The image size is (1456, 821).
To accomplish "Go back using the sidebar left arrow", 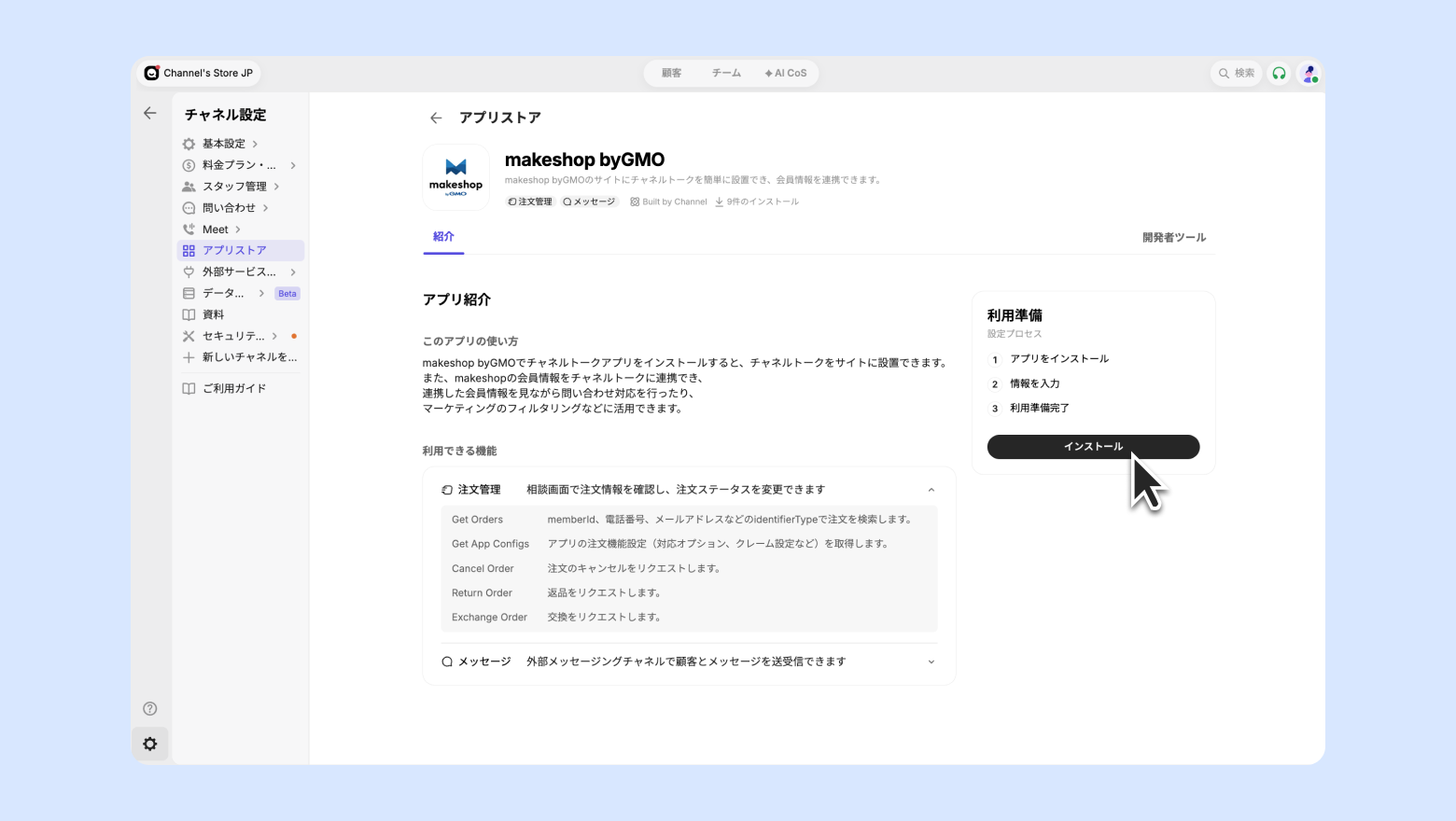I will tap(149, 113).
